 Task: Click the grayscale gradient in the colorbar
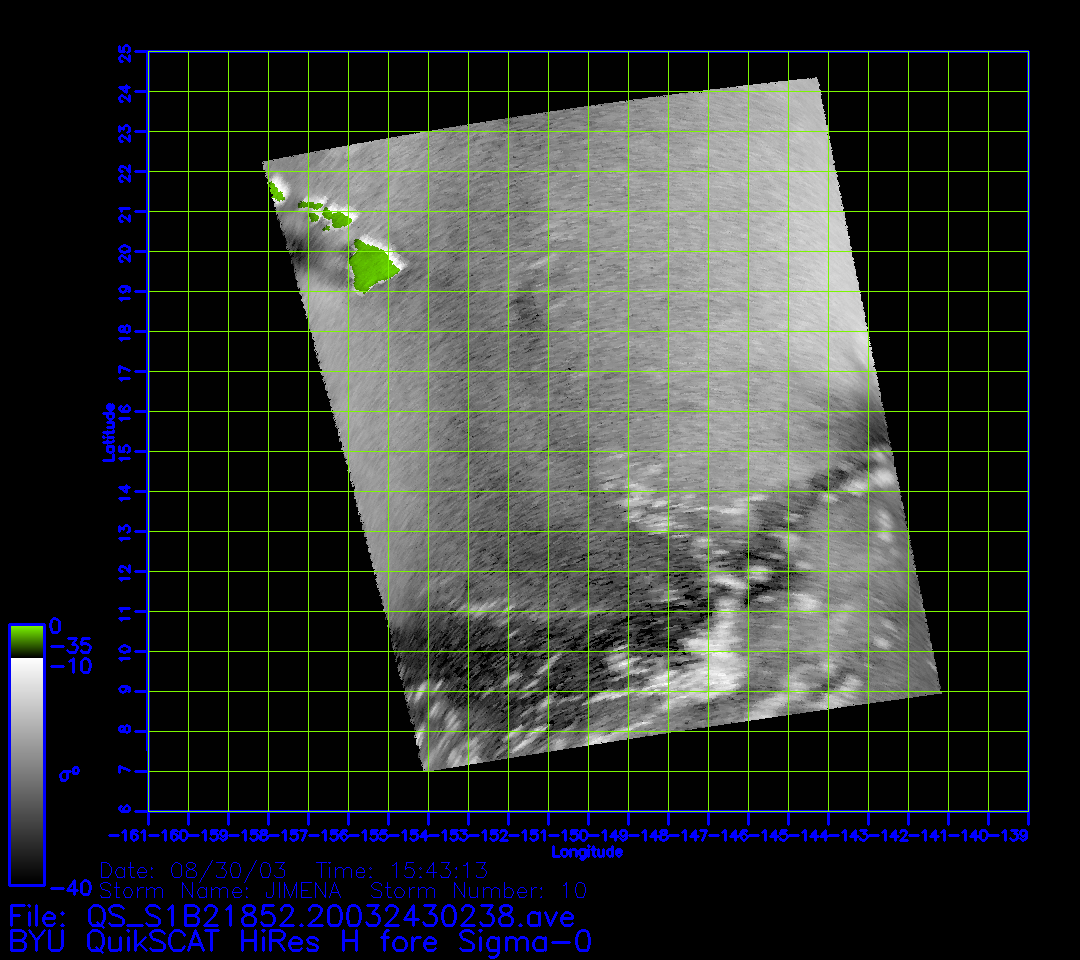click(x=26, y=770)
